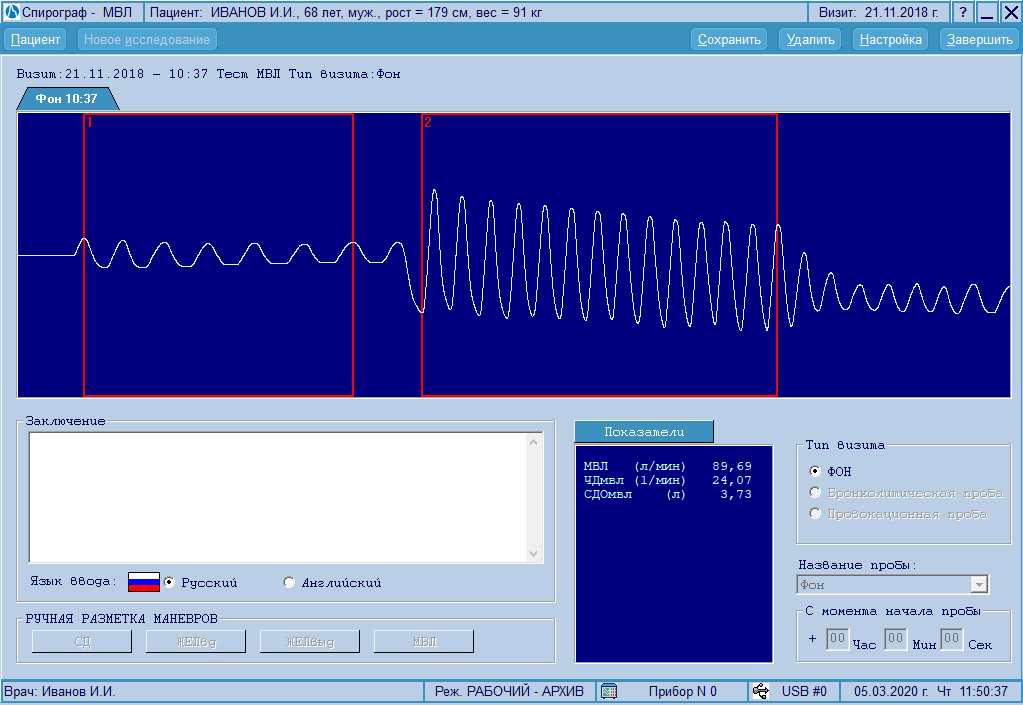Expand the Название пробы dropdown
1023x705 pixels.
click(x=979, y=585)
